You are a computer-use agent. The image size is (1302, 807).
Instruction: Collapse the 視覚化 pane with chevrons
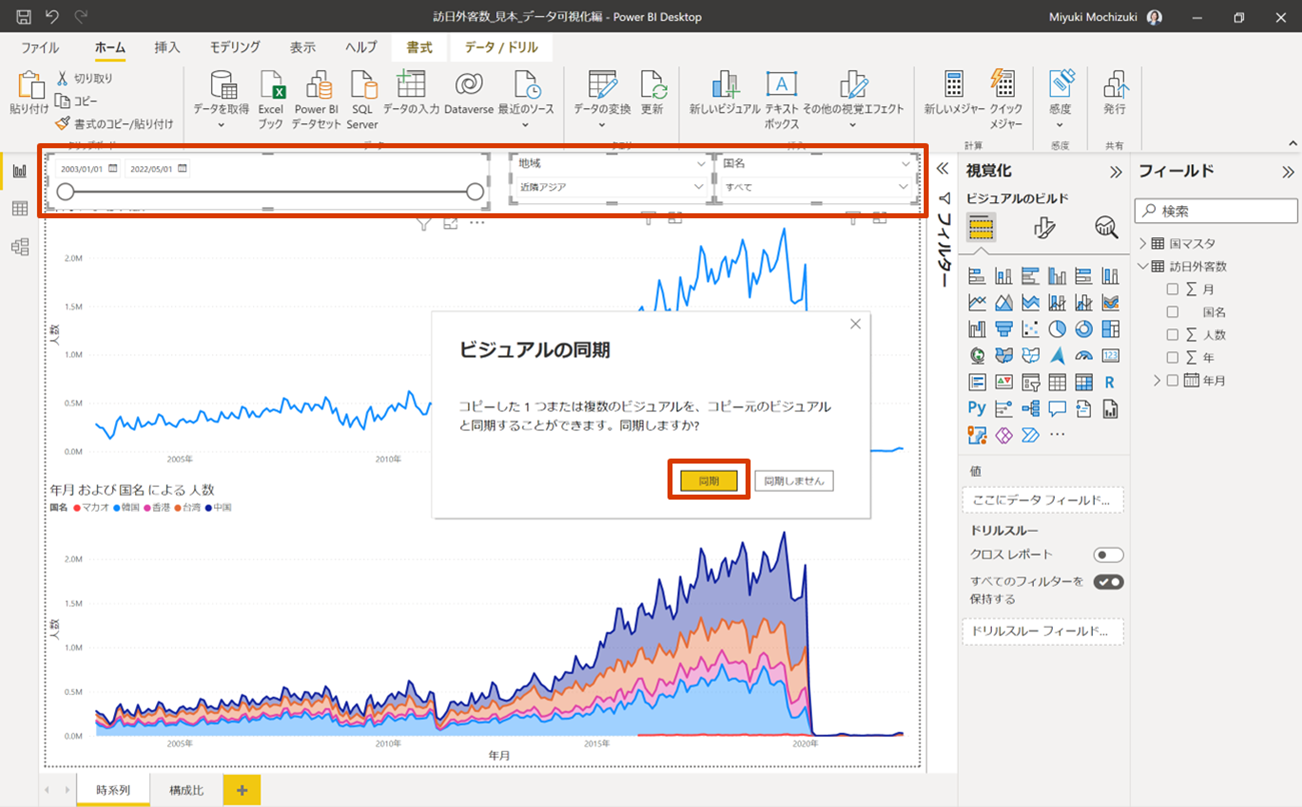pos(1116,172)
